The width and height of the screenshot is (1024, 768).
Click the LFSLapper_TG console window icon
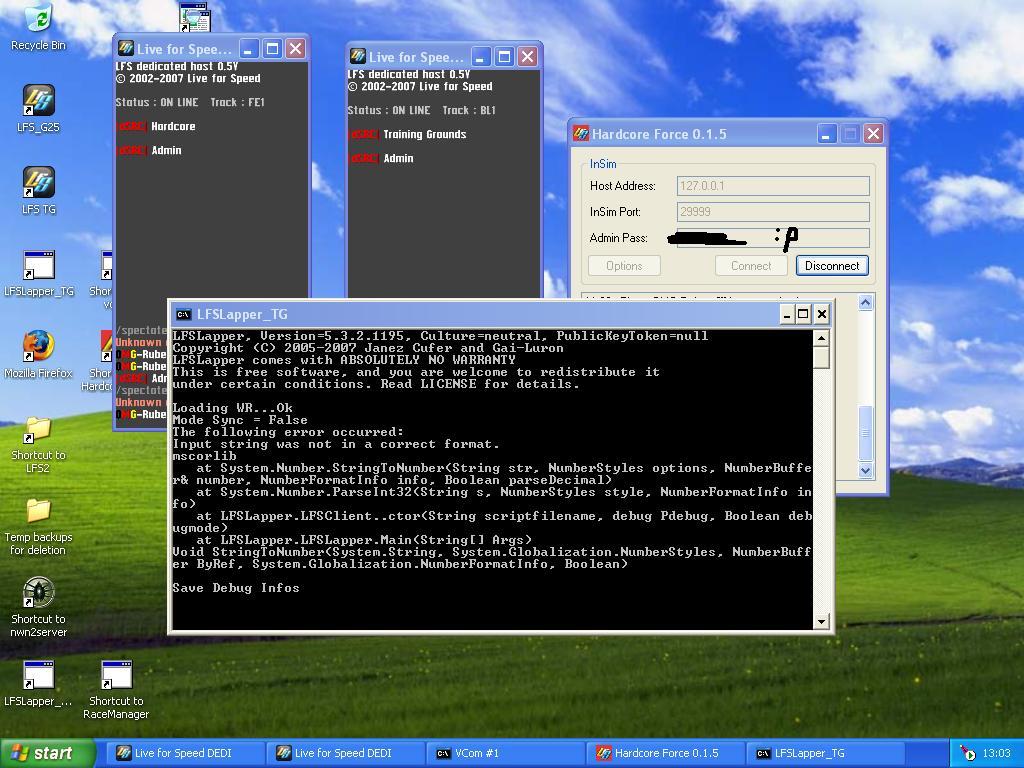pos(184,315)
